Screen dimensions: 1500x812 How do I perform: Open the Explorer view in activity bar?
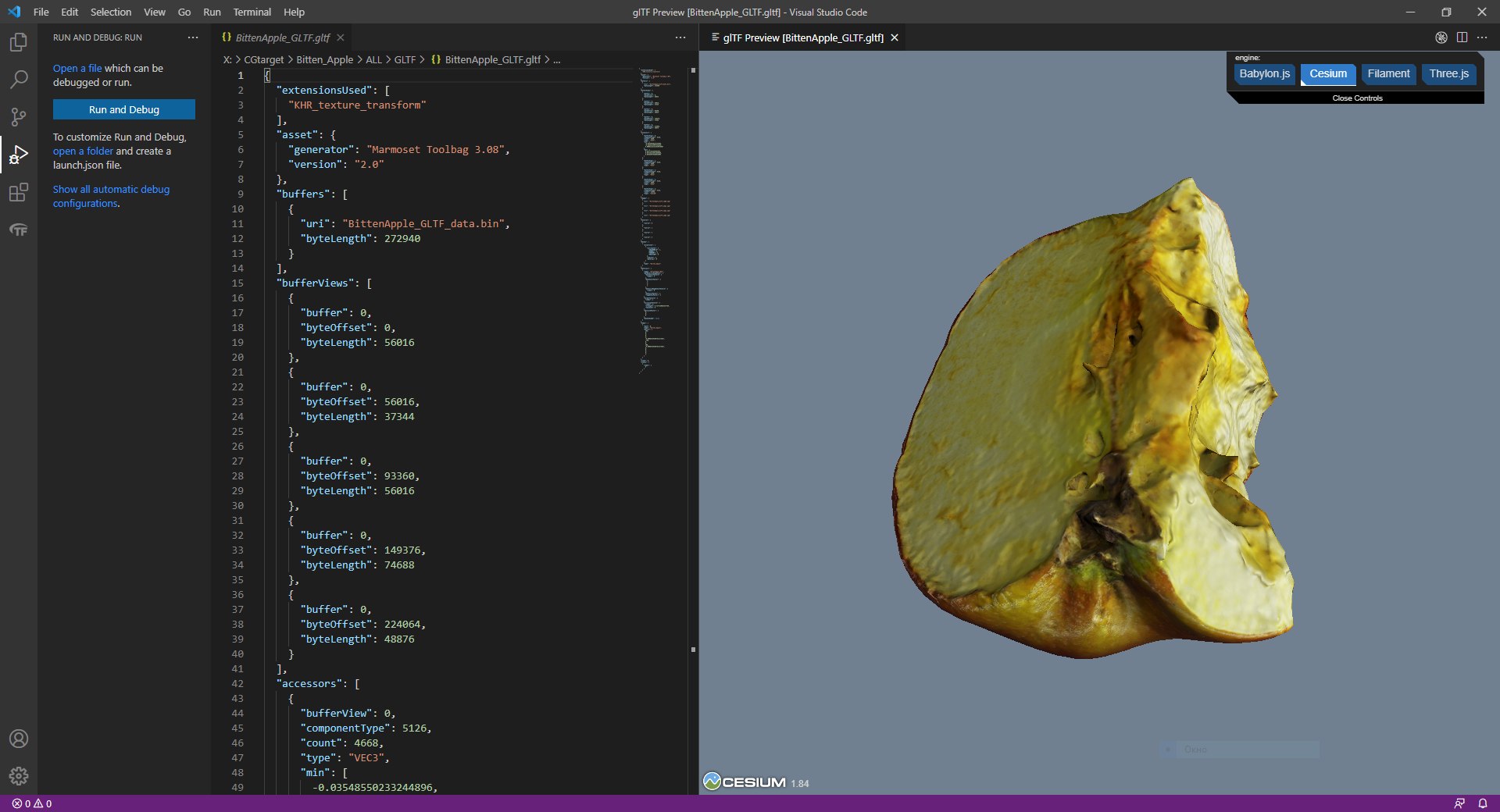tap(19, 42)
